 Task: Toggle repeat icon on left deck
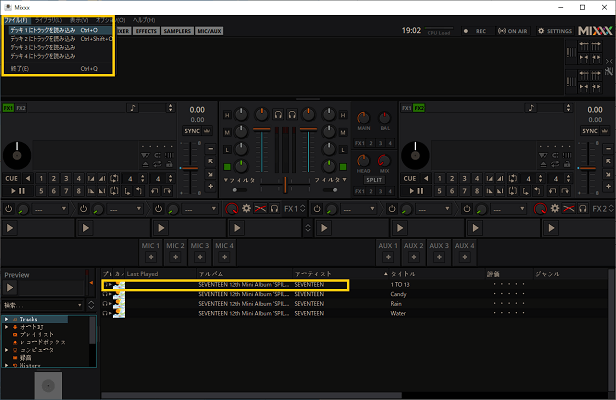click(x=157, y=164)
